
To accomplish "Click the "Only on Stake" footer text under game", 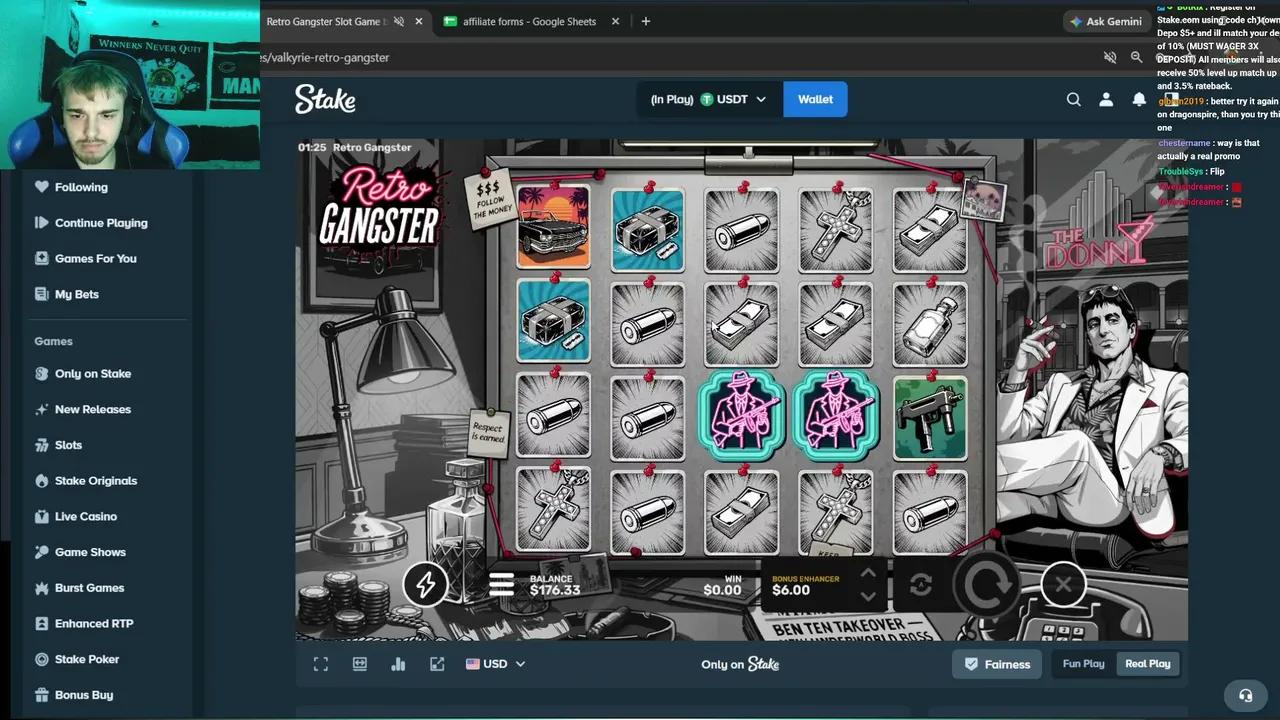I will tap(740, 664).
